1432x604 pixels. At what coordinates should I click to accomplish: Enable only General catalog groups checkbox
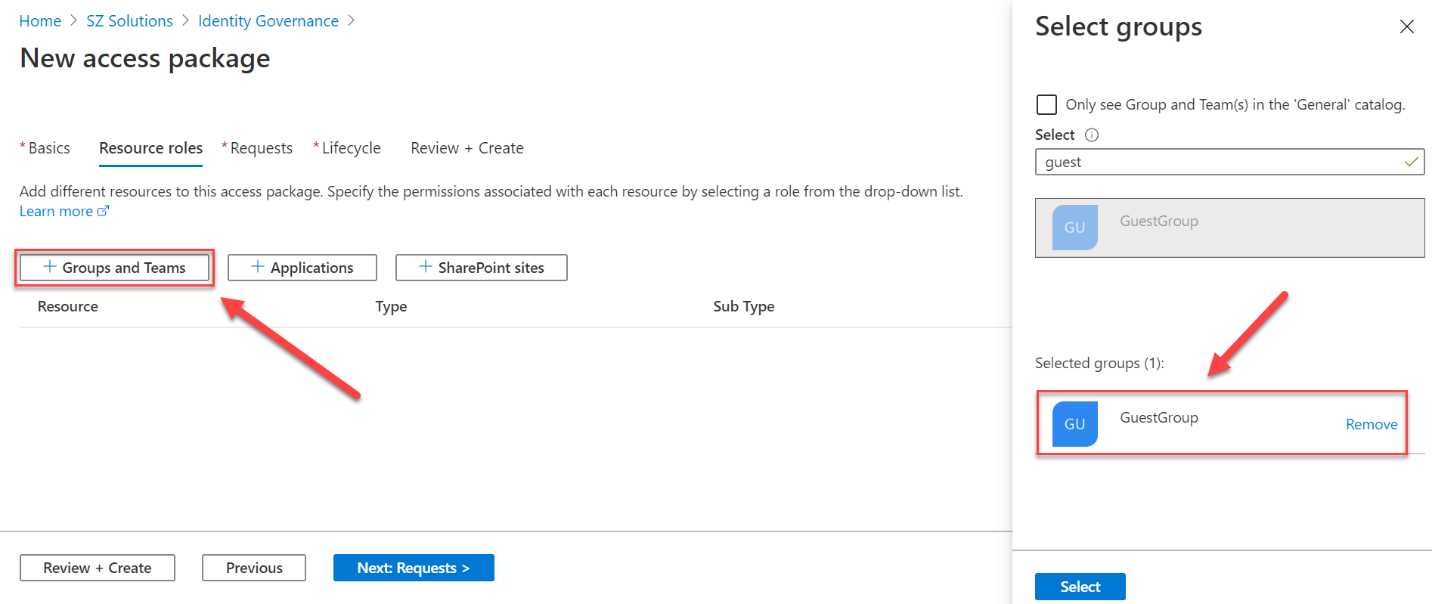coord(1046,103)
